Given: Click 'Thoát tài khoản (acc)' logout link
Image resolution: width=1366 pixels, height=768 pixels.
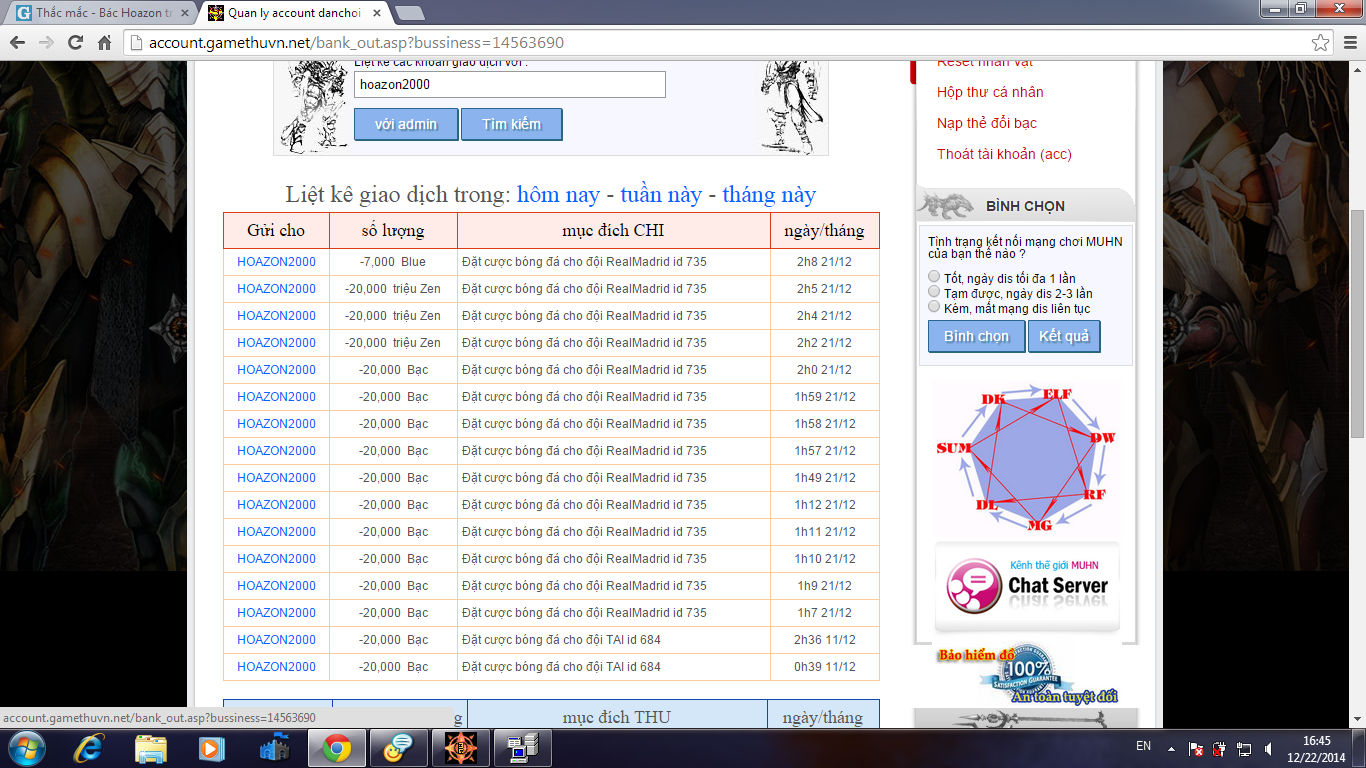Looking at the screenshot, I should pos(1004,154).
